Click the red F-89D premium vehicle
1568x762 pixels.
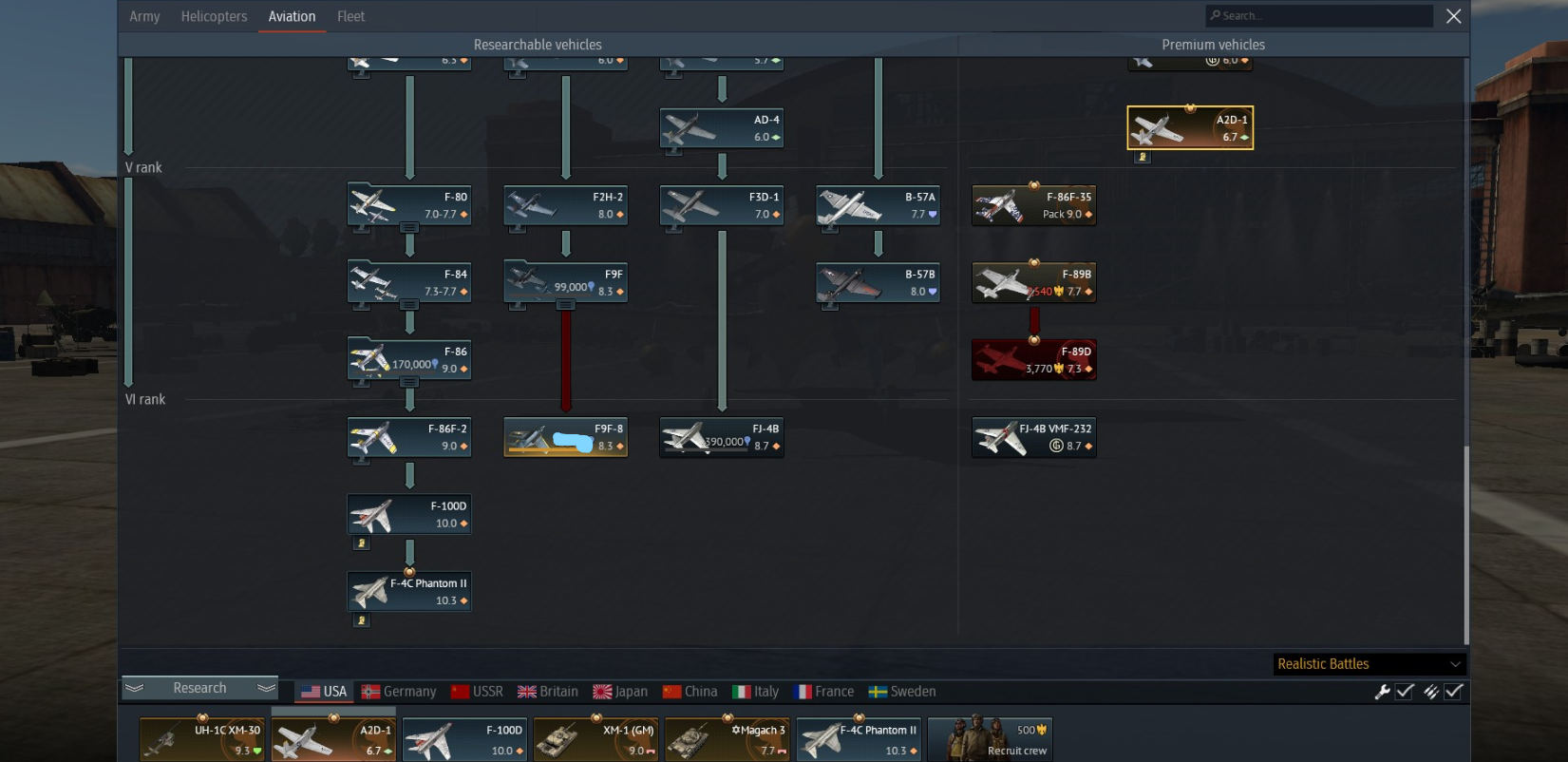(x=1033, y=360)
